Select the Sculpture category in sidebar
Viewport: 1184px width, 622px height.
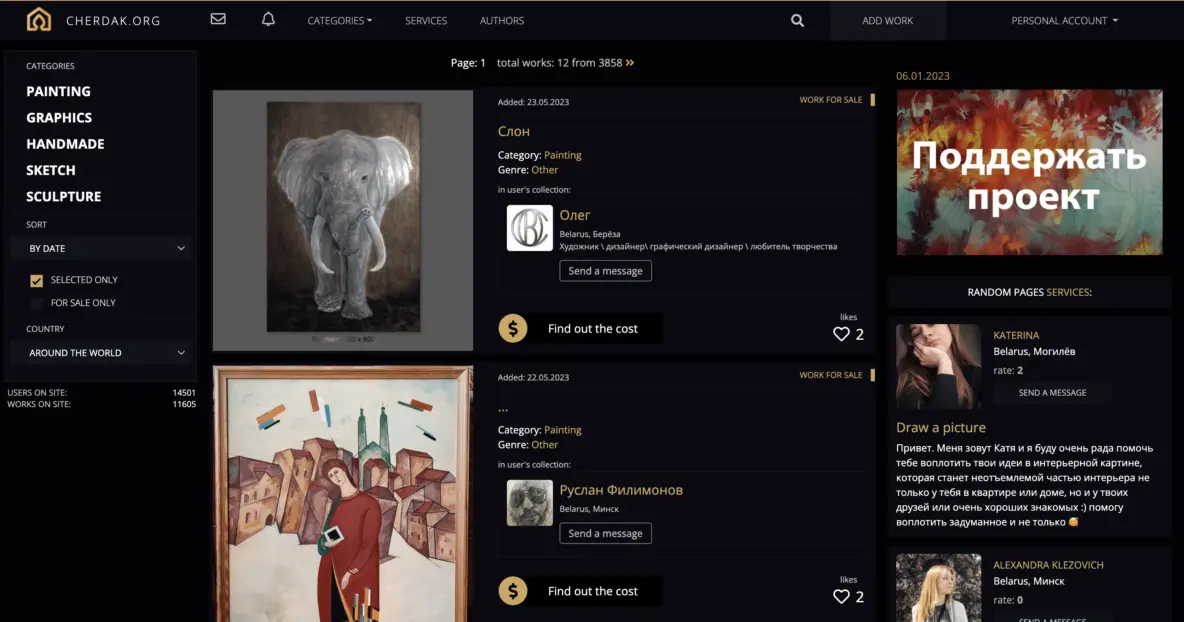(x=63, y=197)
